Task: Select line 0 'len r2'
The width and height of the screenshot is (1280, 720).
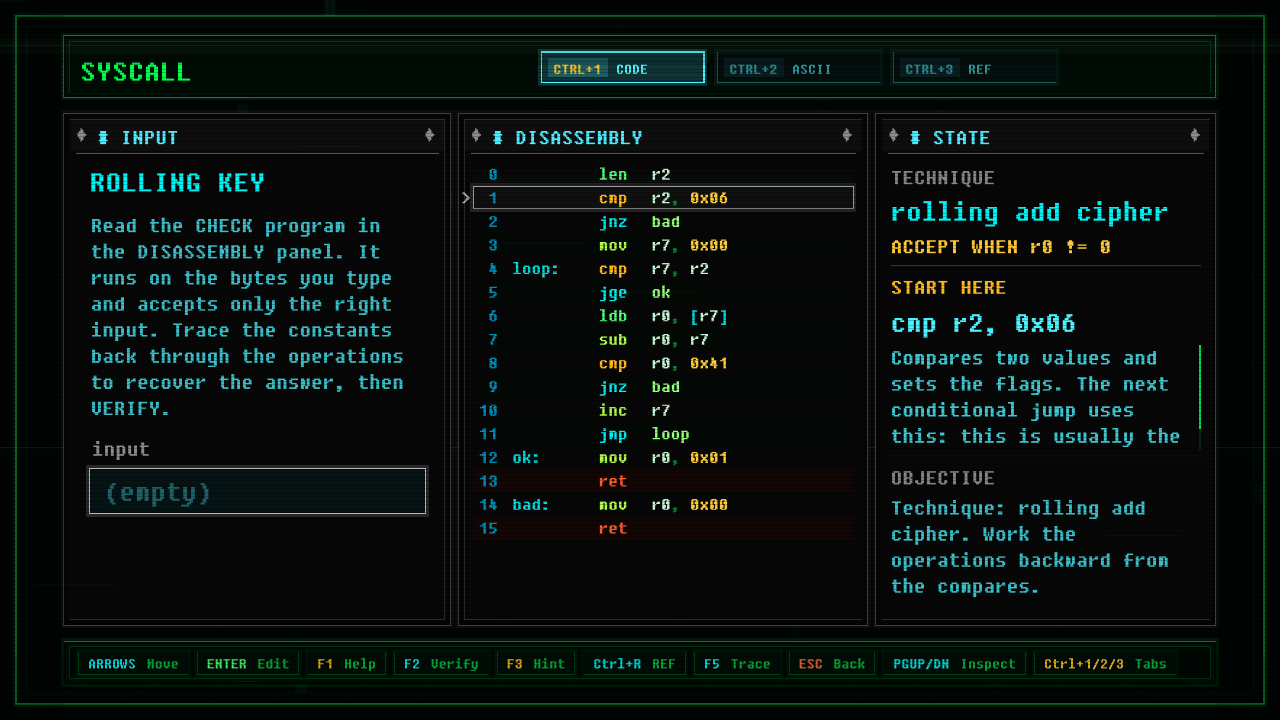Action: [663, 174]
